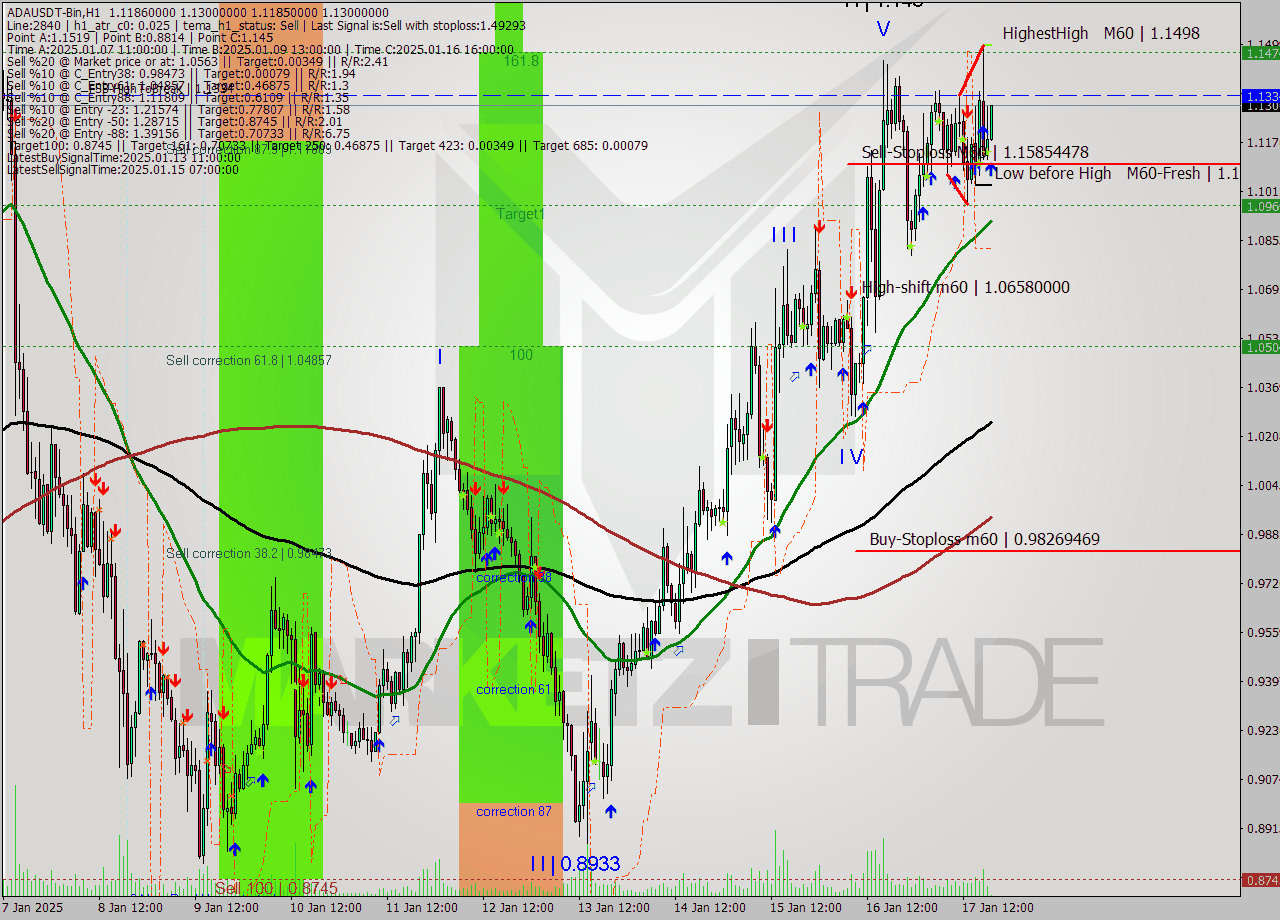The image size is (1280, 920).
Task: Select the 'HighestHigh M60 | 1.1498' label
Action: (x=1101, y=33)
